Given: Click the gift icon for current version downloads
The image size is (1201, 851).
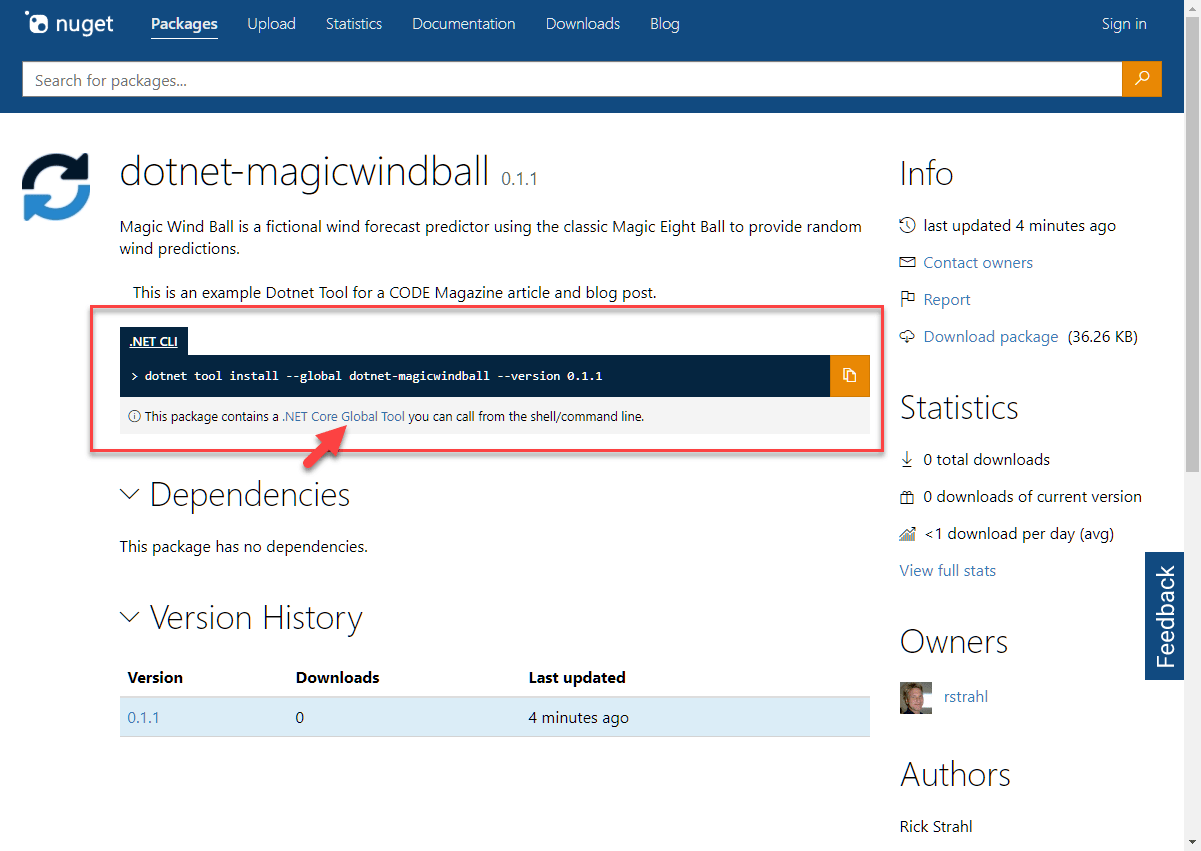Looking at the screenshot, I should 907,496.
